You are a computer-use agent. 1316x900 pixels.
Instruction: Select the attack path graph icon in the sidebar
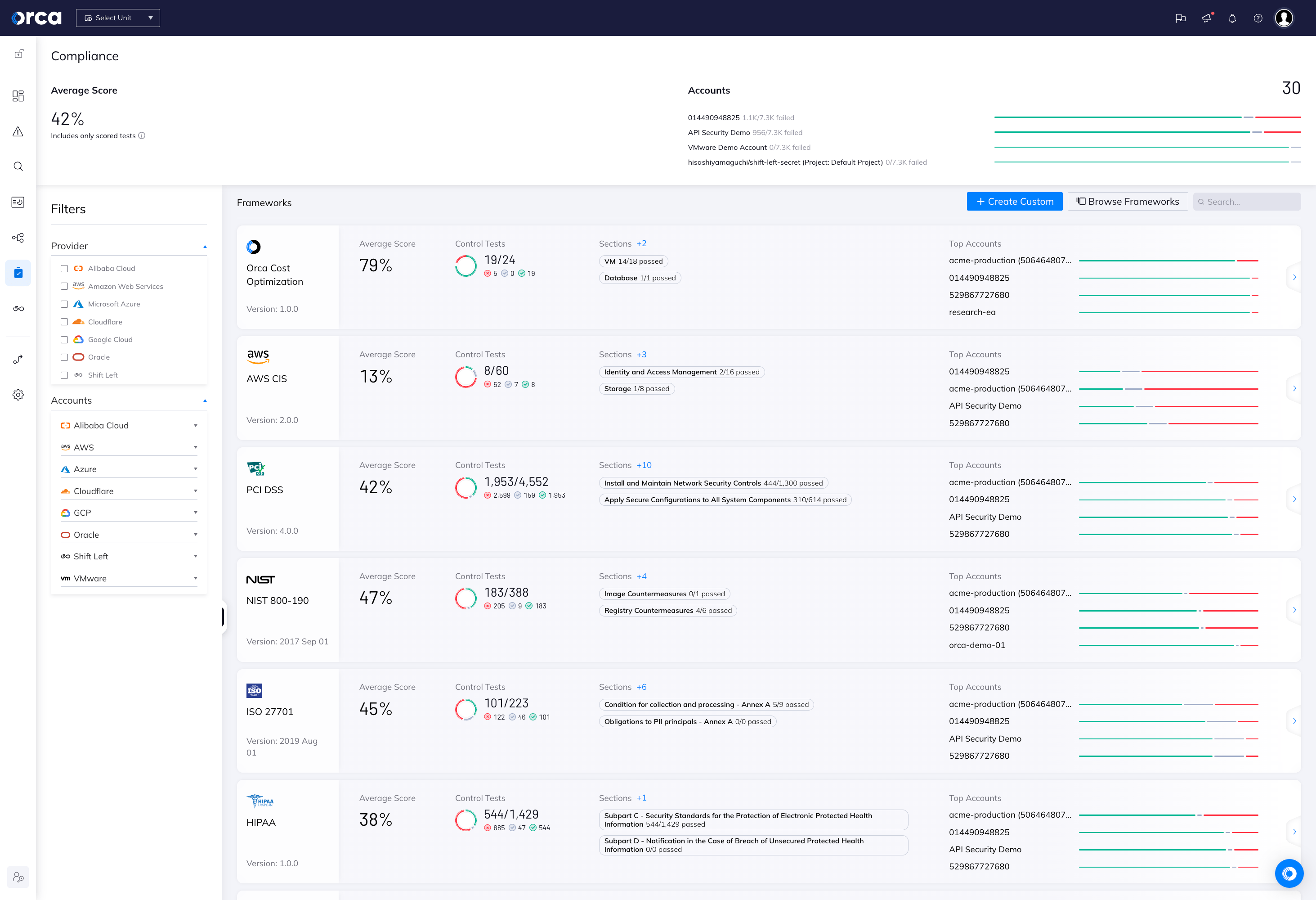(18, 238)
